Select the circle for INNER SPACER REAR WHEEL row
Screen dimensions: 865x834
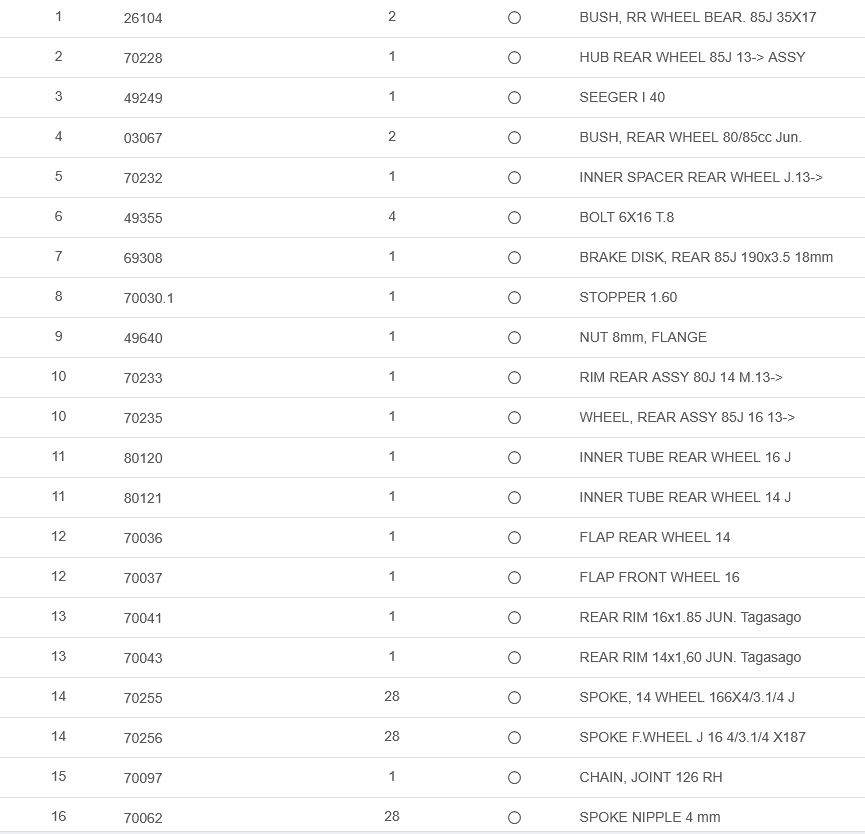[x=514, y=178]
